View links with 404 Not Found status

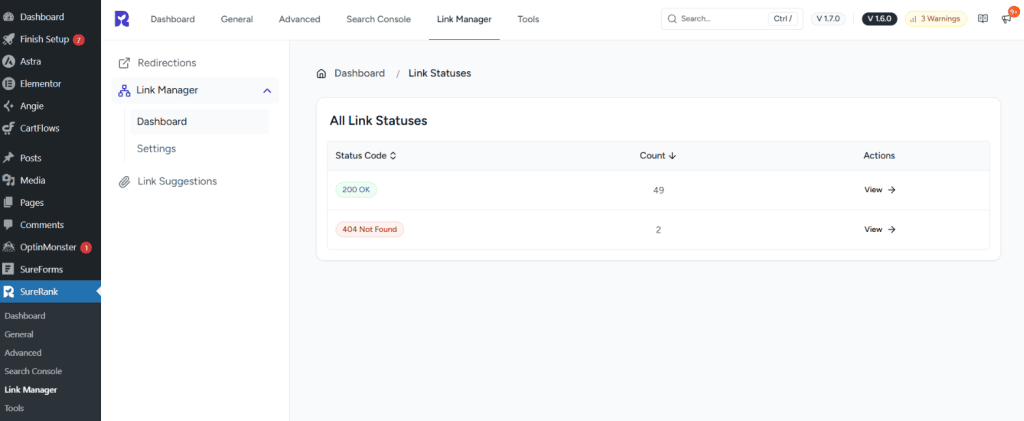880,230
